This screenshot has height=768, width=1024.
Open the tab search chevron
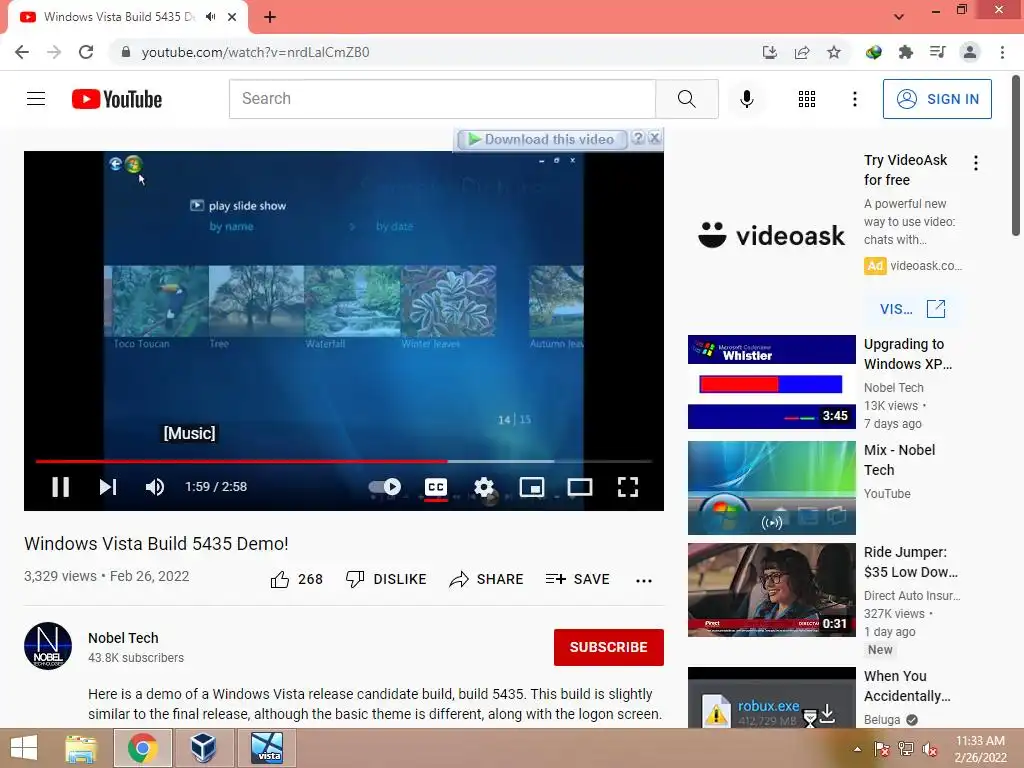point(899,17)
